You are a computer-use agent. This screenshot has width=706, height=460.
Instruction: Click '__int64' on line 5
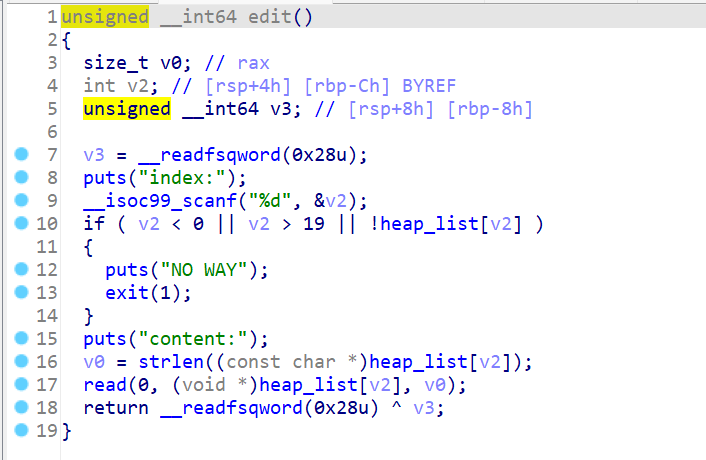point(221,109)
